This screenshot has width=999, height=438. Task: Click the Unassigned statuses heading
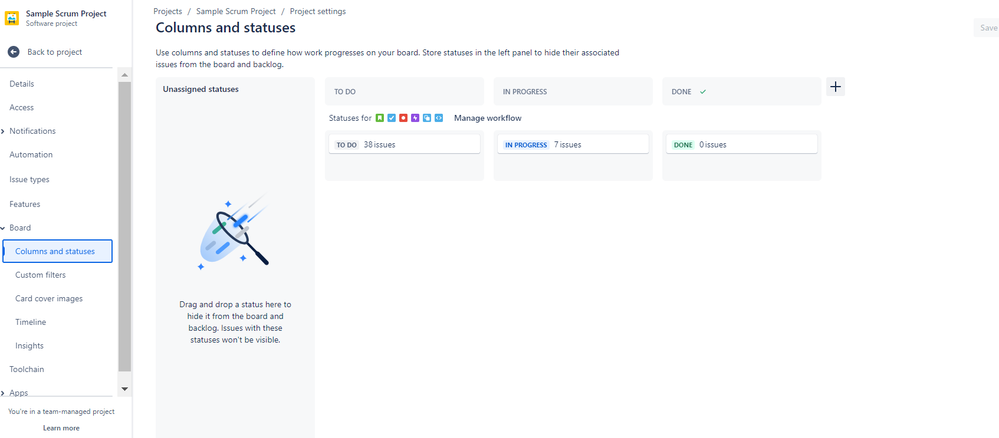(201, 89)
